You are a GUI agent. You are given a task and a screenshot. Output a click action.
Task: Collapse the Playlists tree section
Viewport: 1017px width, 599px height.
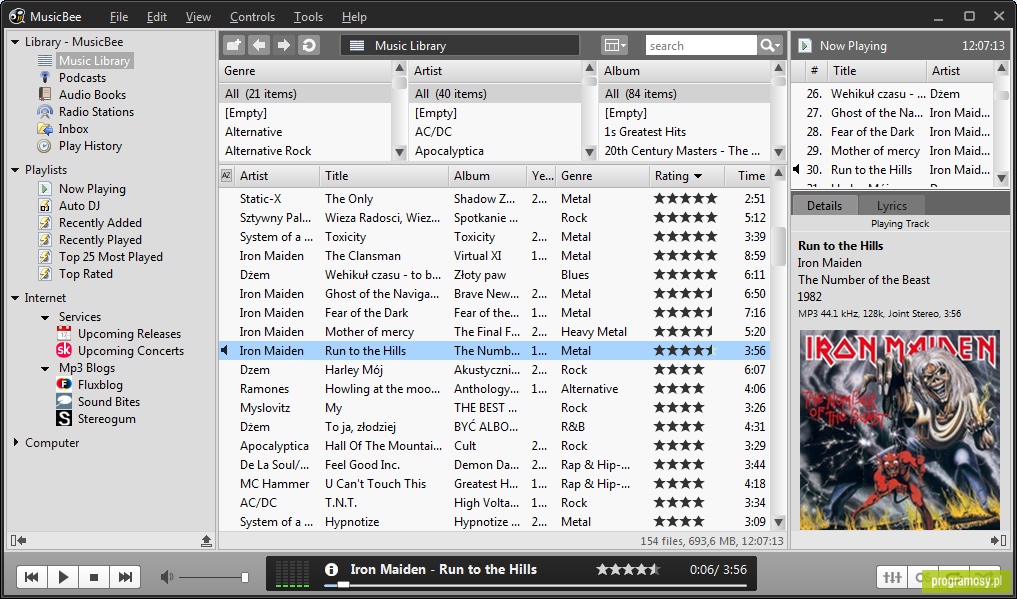15,170
